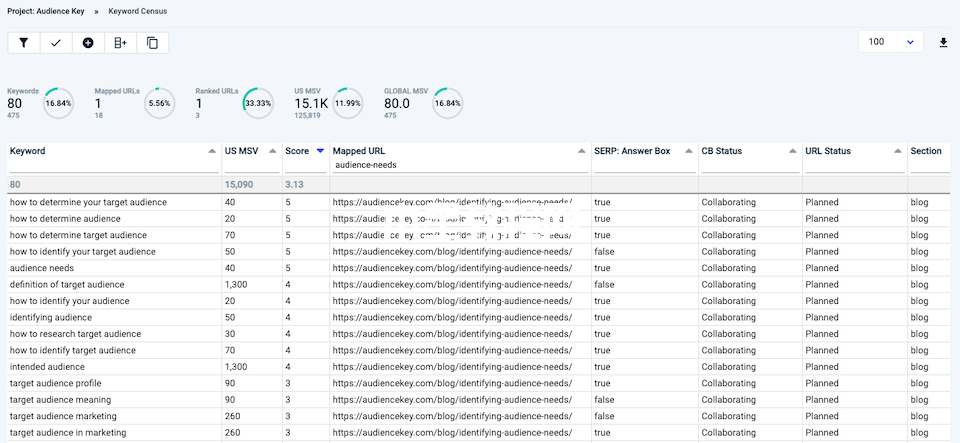Select keyword 'audience needs' cell
The width and height of the screenshot is (960, 443).
114,268
